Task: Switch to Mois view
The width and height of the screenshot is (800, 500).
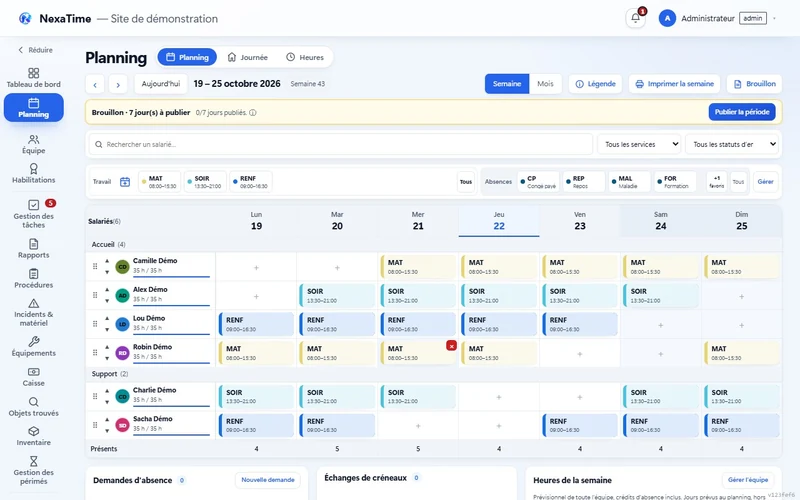Action: pyautogui.click(x=545, y=84)
